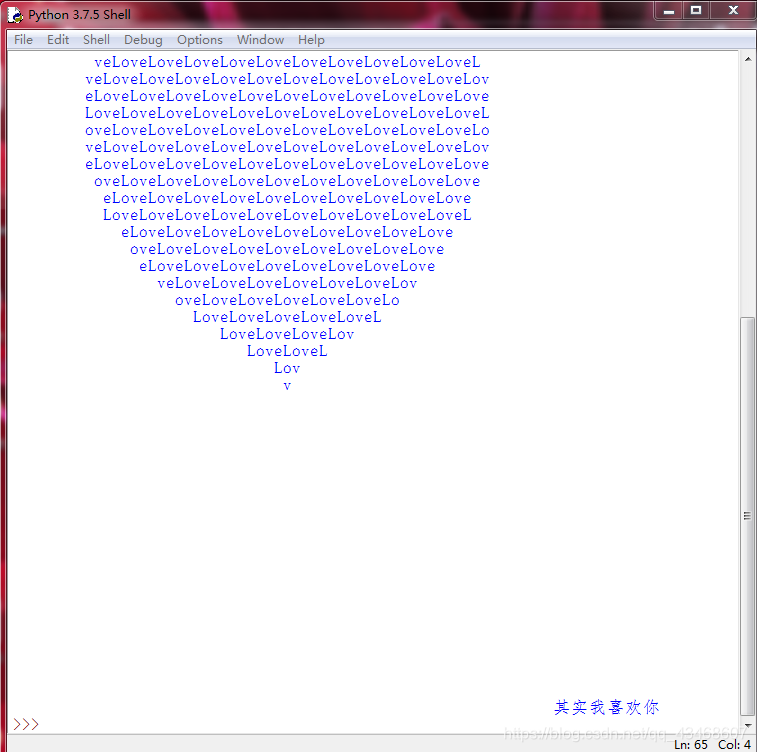
Task: Click the 'Col: 4' status indicator
Action: pyautogui.click(x=734, y=744)
